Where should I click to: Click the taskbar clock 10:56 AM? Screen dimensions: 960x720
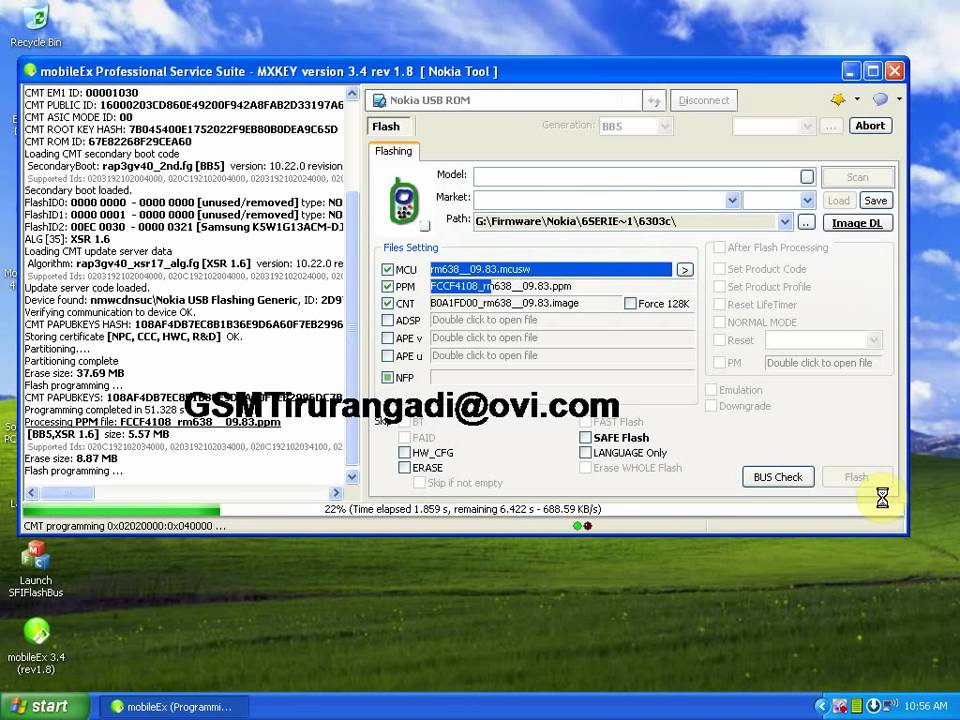point(925,707)
